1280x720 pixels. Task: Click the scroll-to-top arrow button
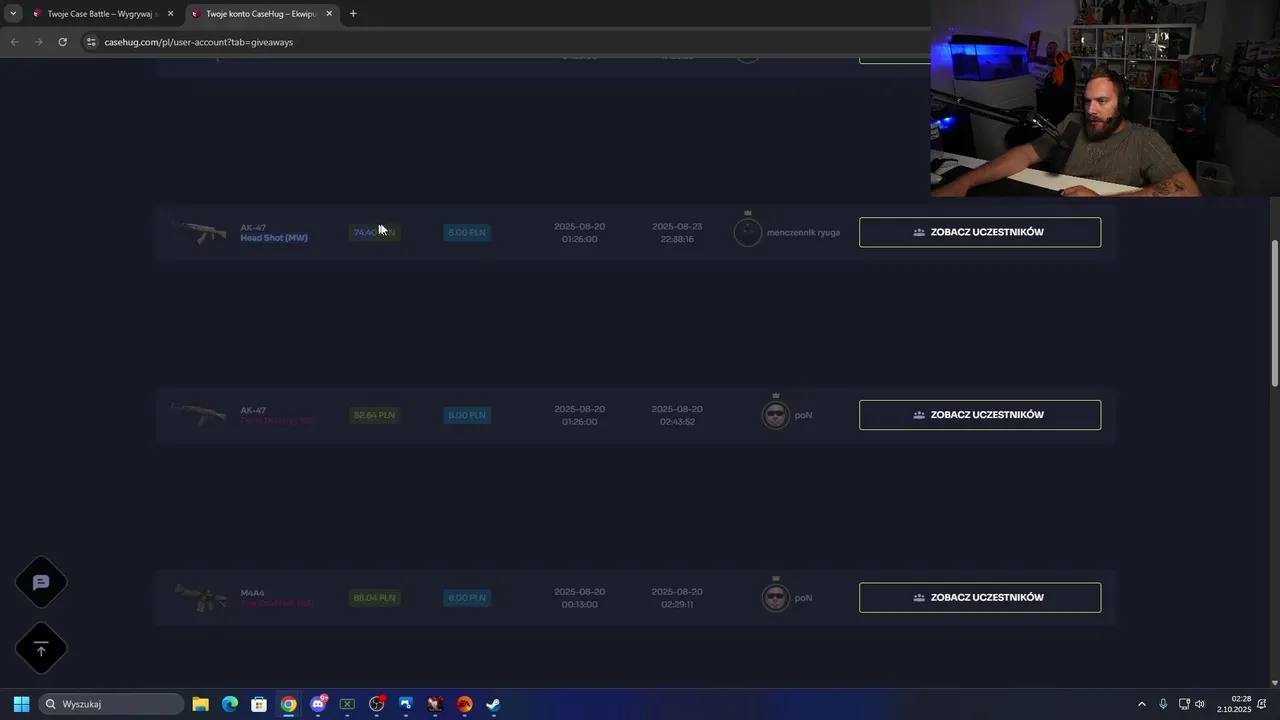point(41,650)
